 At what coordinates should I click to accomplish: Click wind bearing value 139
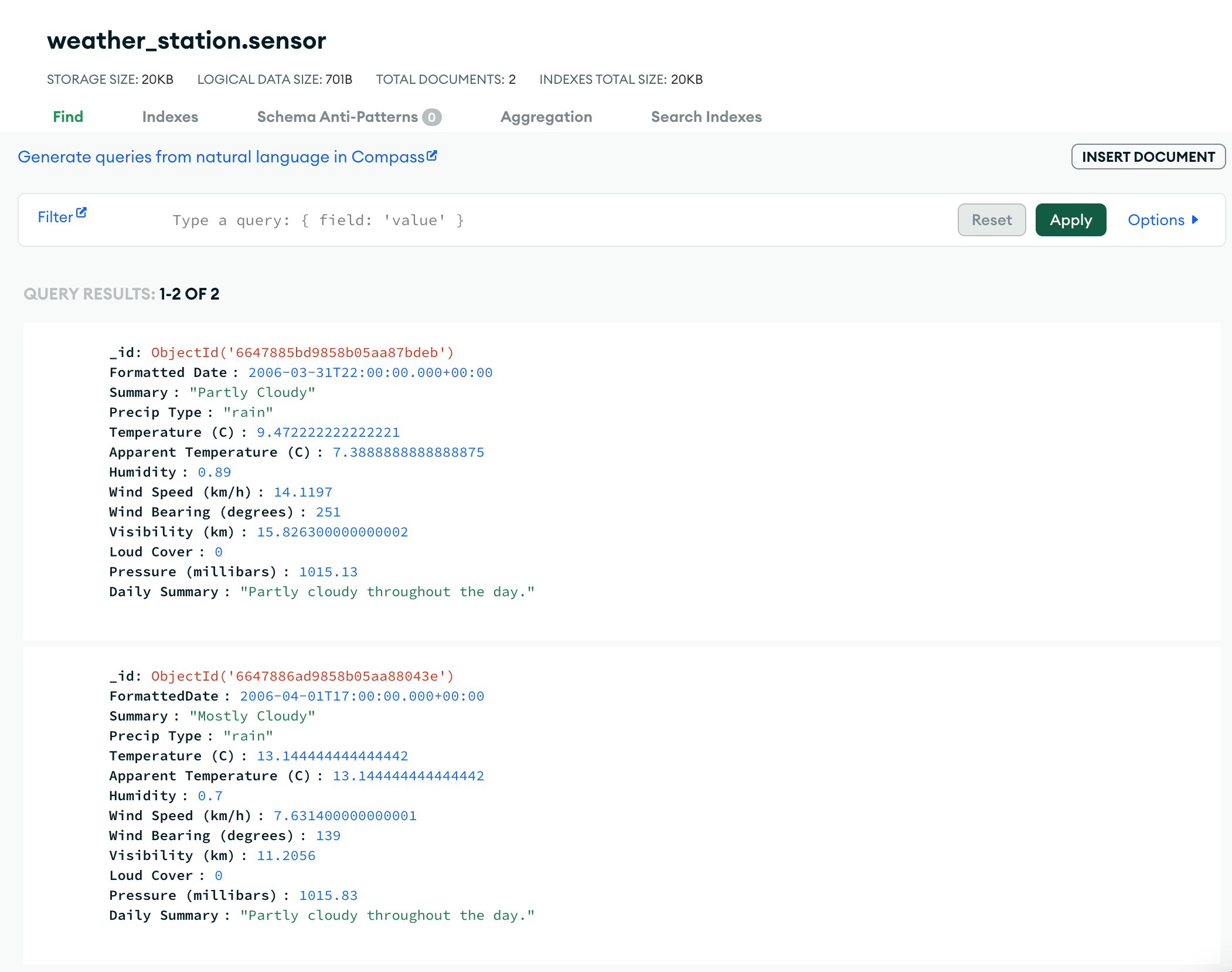pyautogui.click(x=328, y=835)
